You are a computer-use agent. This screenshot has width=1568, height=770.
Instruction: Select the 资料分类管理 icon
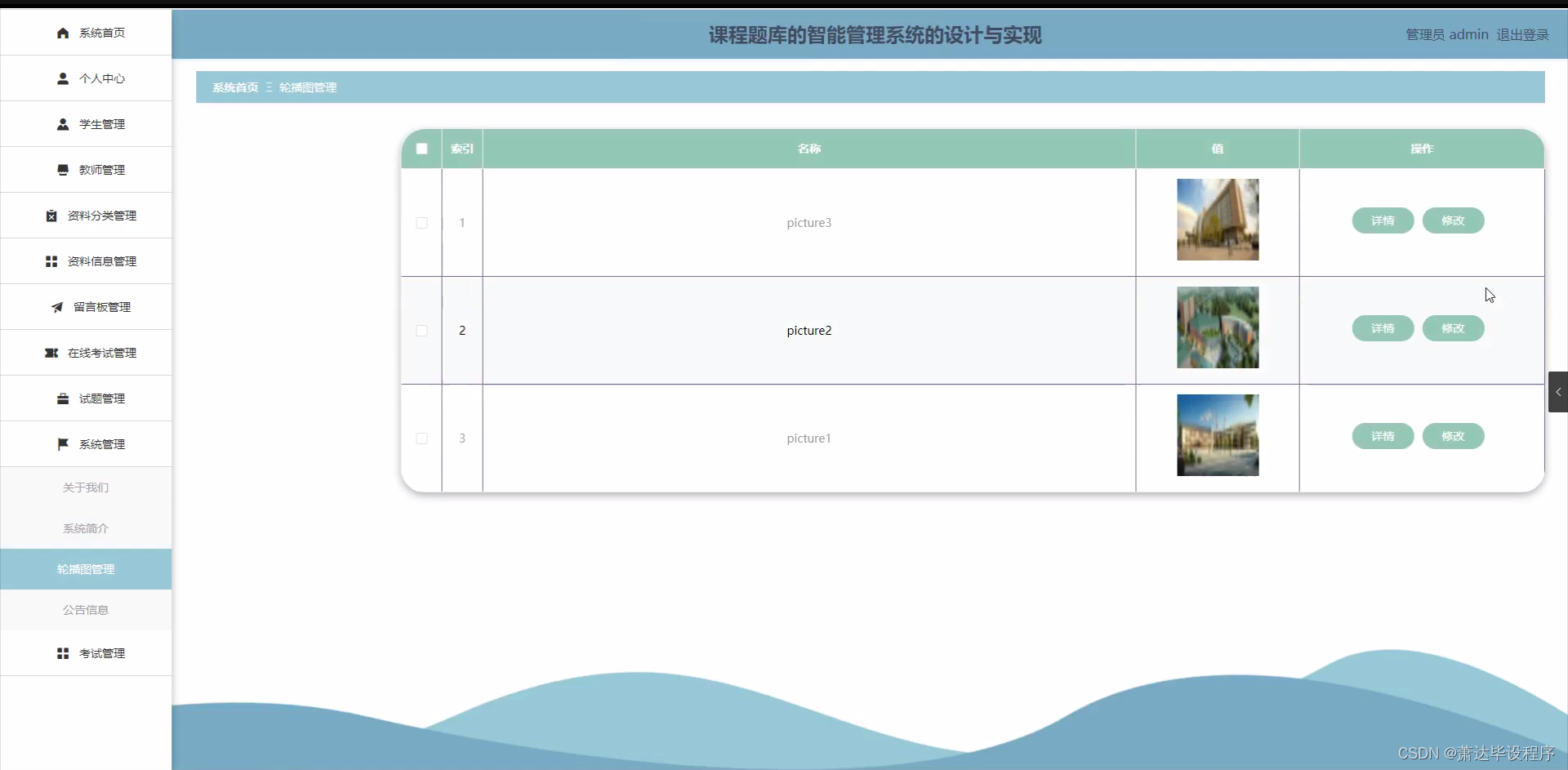click(x=51, y=216)
